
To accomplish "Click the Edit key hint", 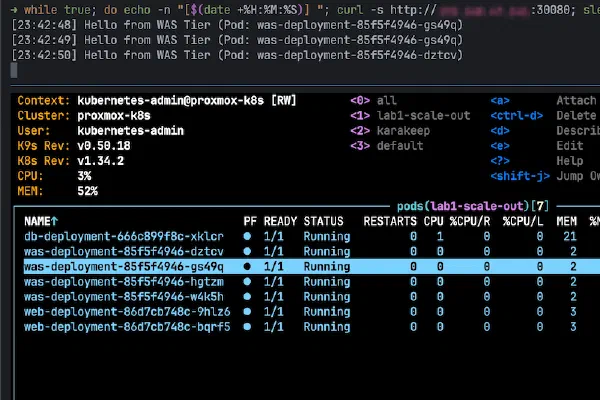I will 570,146.
